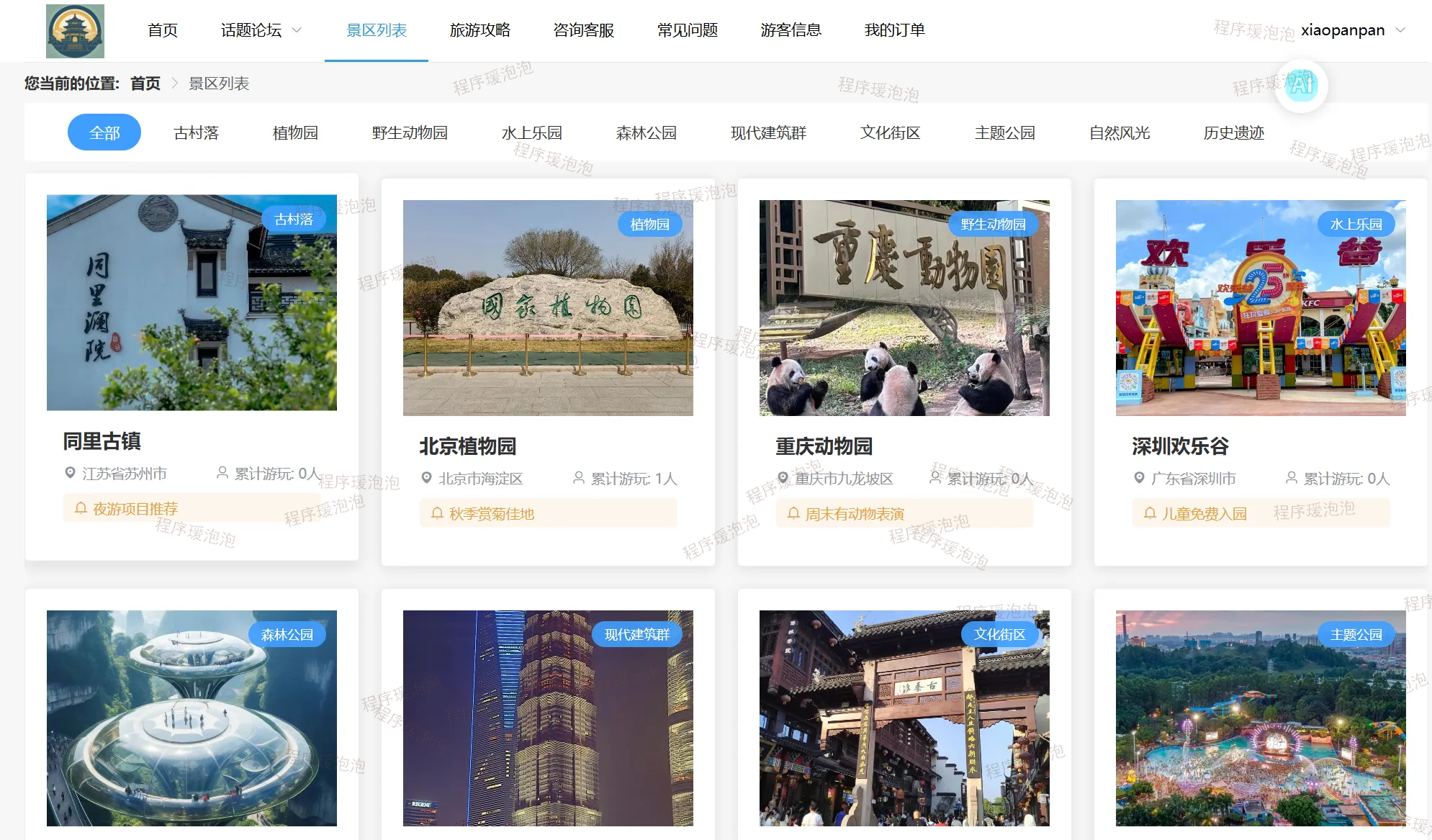Click bell icon beside 儿童免费入园
This screenshot has height=840, width=1432.
pos(1150,513)
